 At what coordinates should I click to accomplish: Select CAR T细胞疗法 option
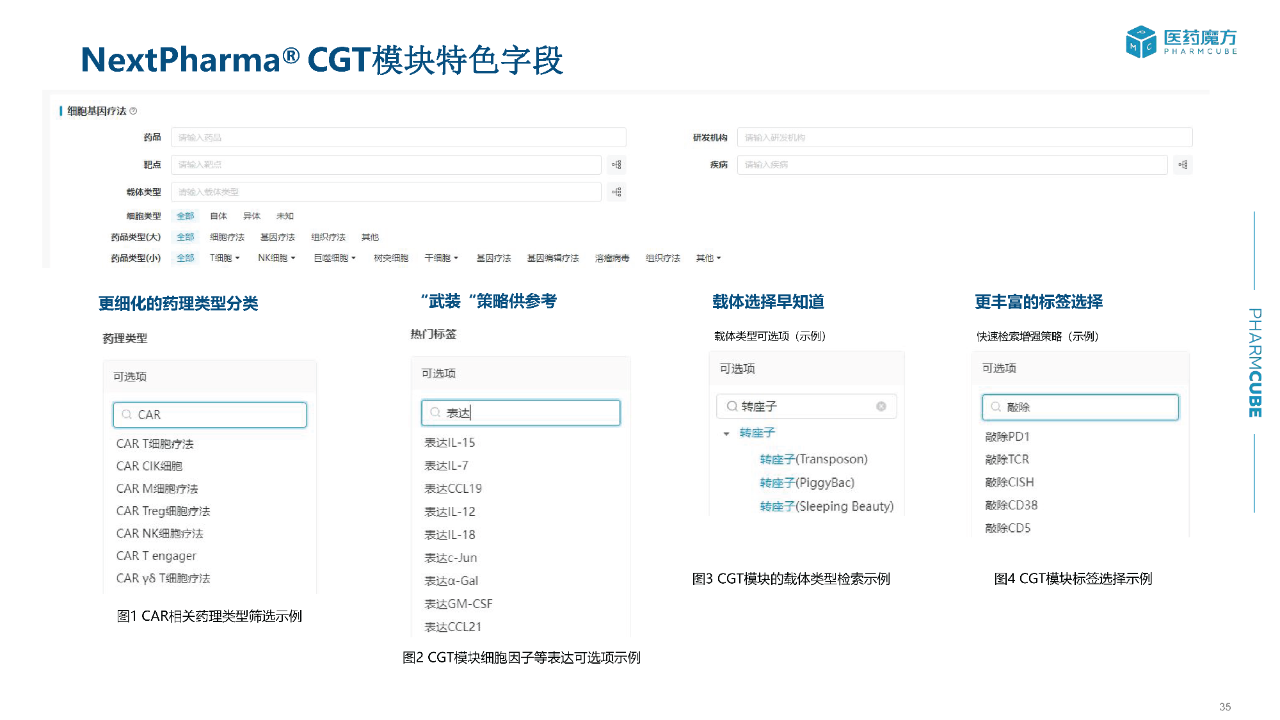[155, 444]
